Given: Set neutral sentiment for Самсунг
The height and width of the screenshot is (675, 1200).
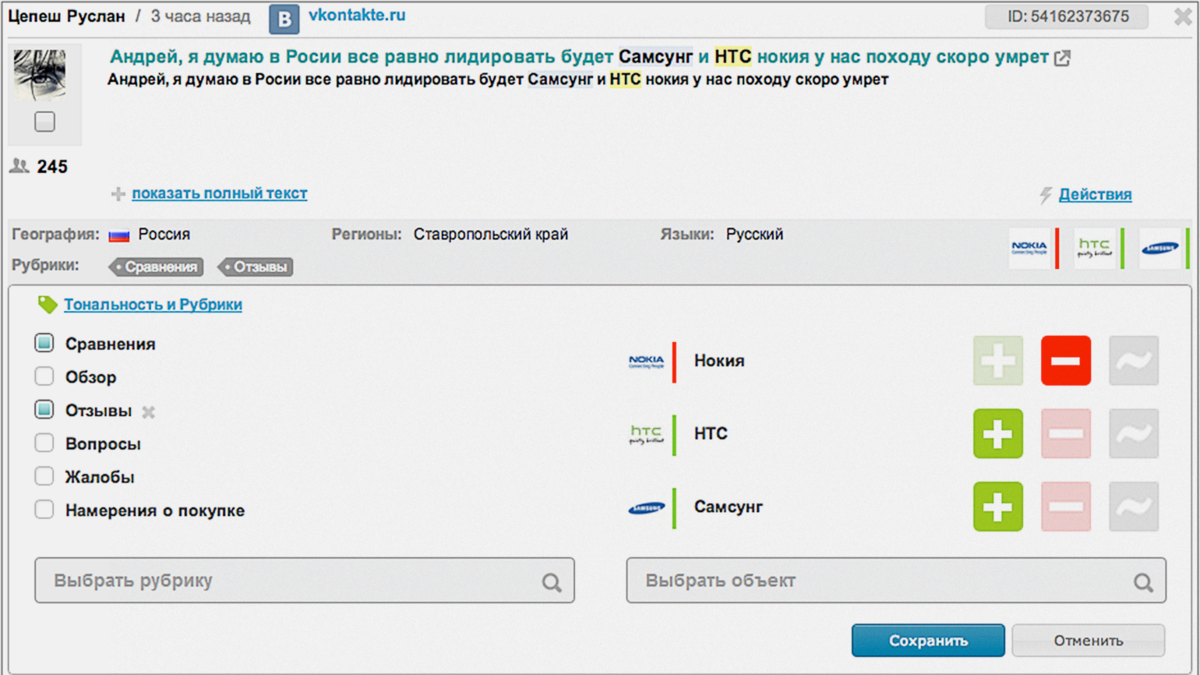Looking at the screenshot, I should pos(1134,507).
